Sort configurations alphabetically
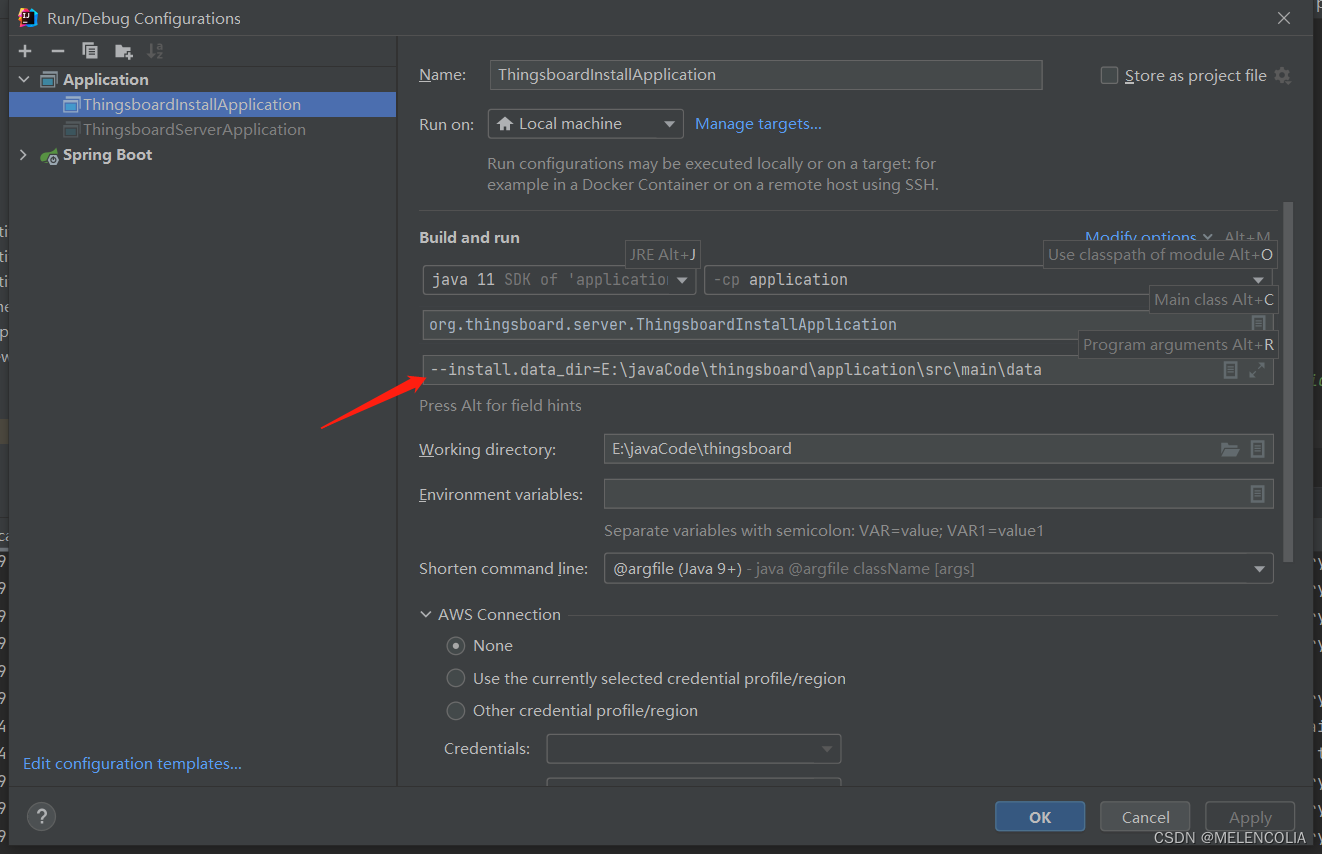1322x854 pixels. pyautogui.click(x=155, y=51)
